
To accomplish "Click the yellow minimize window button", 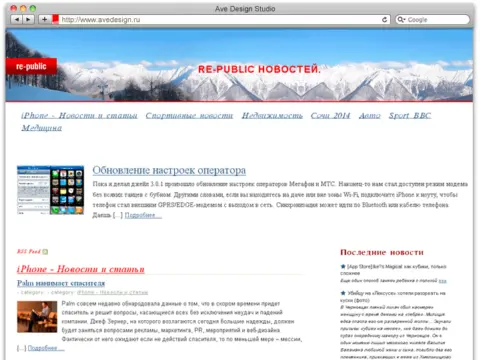I will (x=23, y=9).
